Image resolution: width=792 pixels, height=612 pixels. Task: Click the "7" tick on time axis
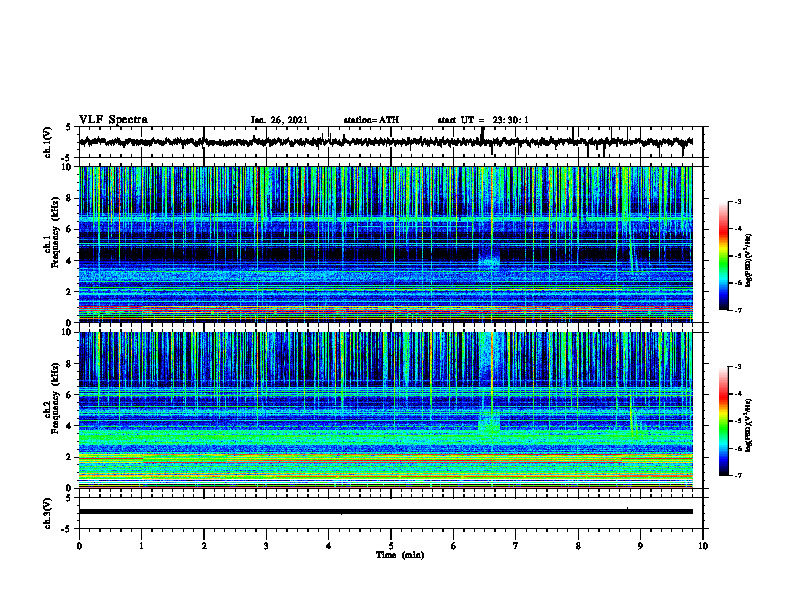[x=516, y=546]
